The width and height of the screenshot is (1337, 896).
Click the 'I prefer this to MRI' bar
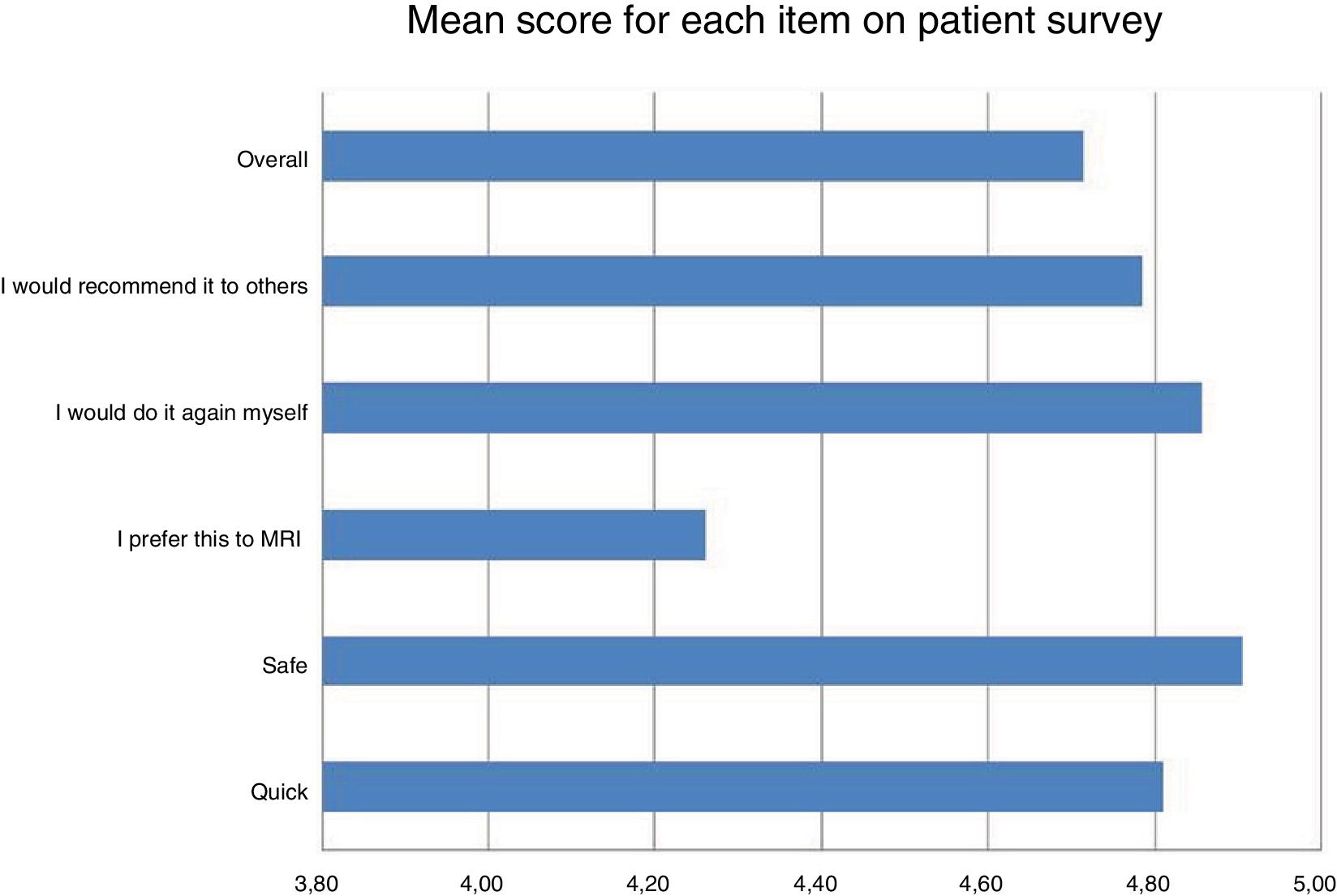[514, 535]
